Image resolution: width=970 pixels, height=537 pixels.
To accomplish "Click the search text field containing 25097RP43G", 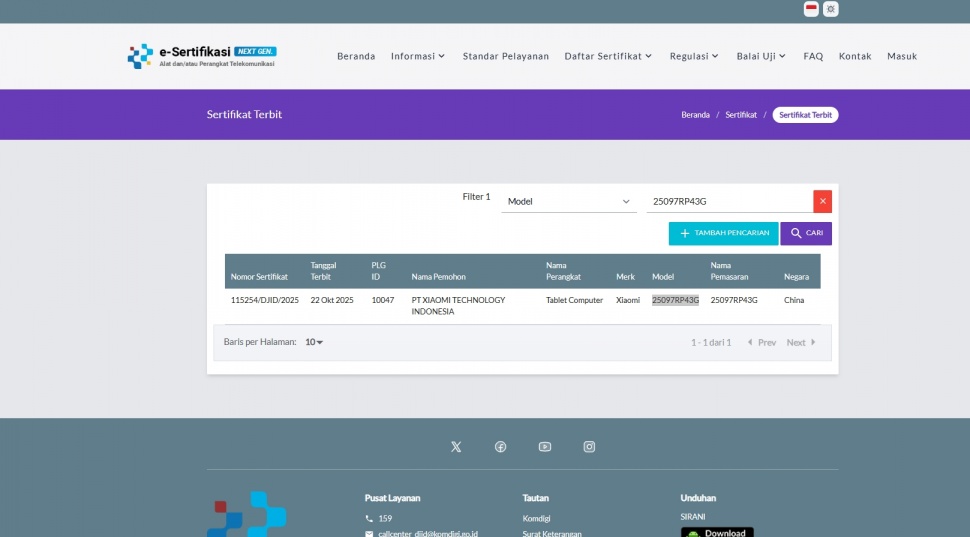I will pos(727,202).
